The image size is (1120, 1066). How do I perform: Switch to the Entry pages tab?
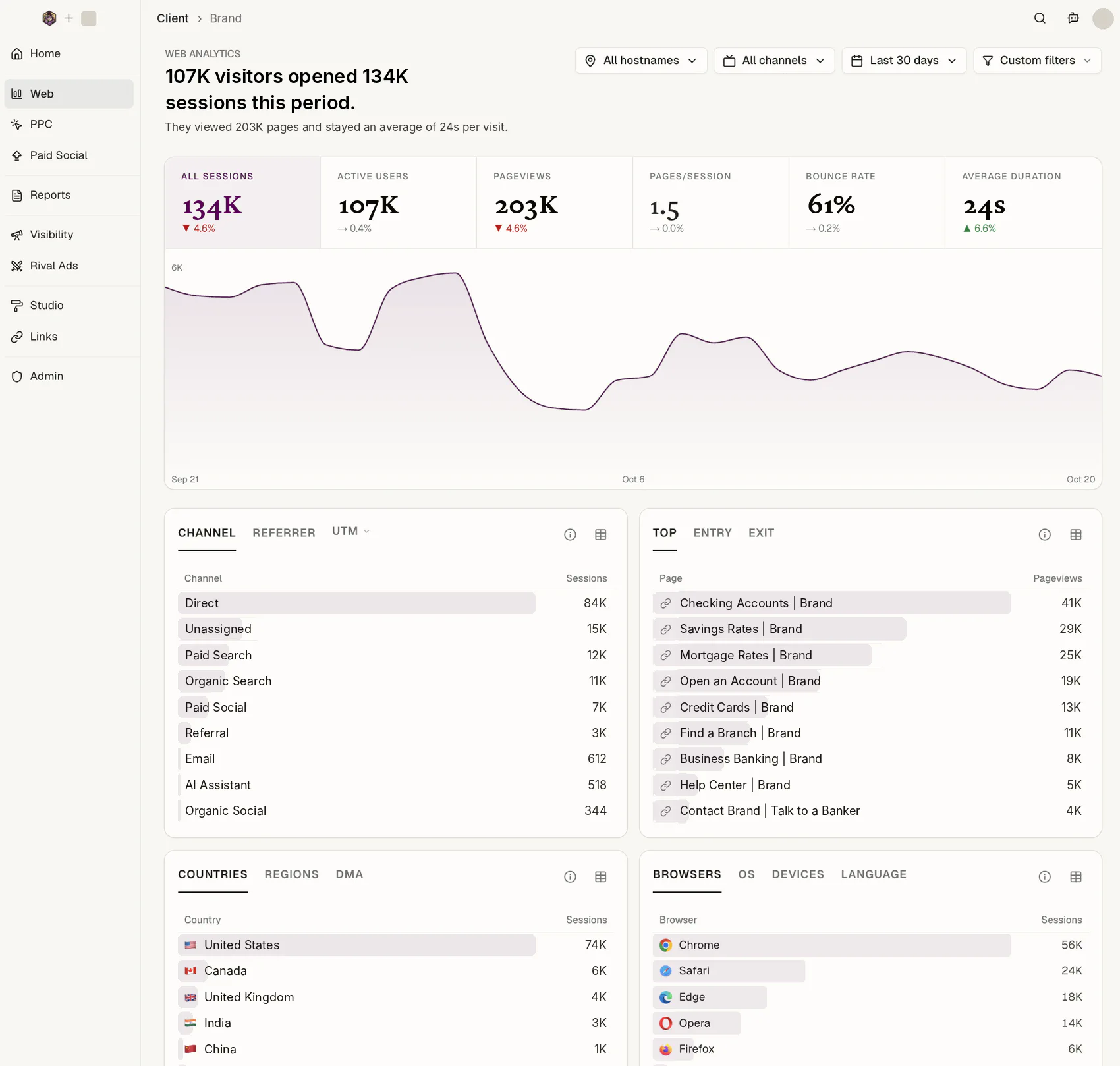(712, 533)
